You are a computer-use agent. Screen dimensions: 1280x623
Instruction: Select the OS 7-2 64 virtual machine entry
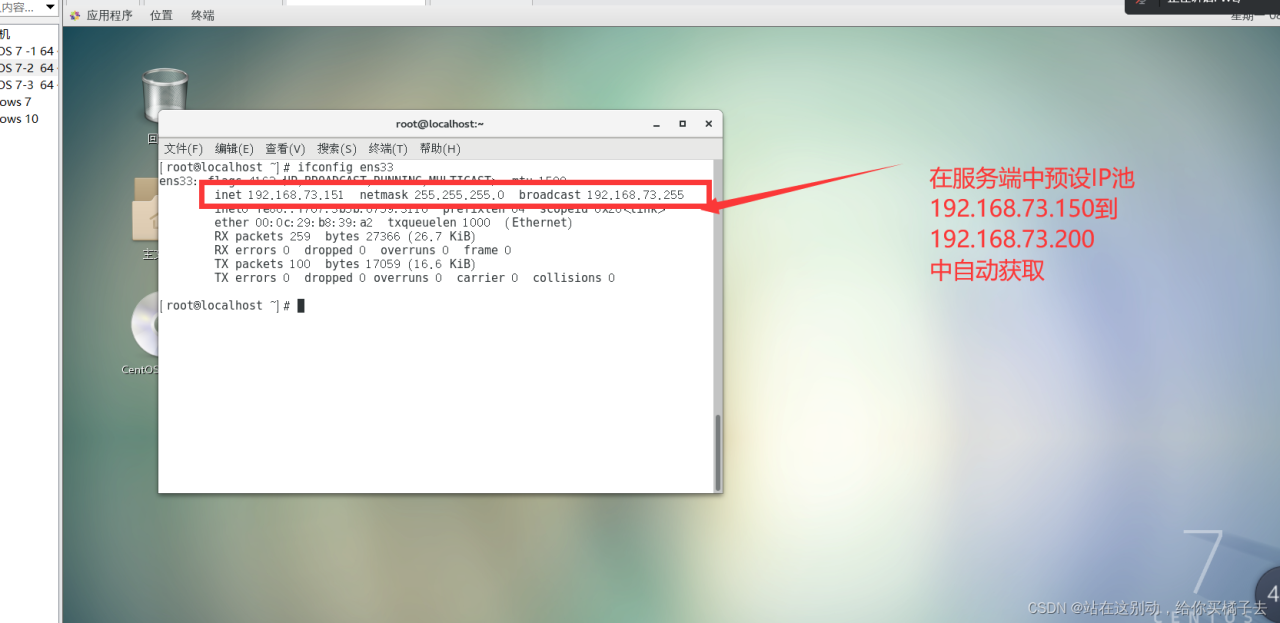pyautogui.click(x=27, y=68)
